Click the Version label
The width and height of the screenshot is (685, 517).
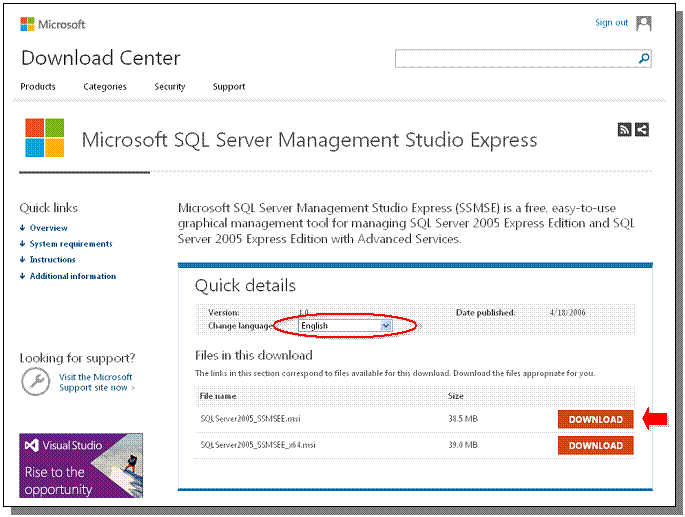coord(224,312)
